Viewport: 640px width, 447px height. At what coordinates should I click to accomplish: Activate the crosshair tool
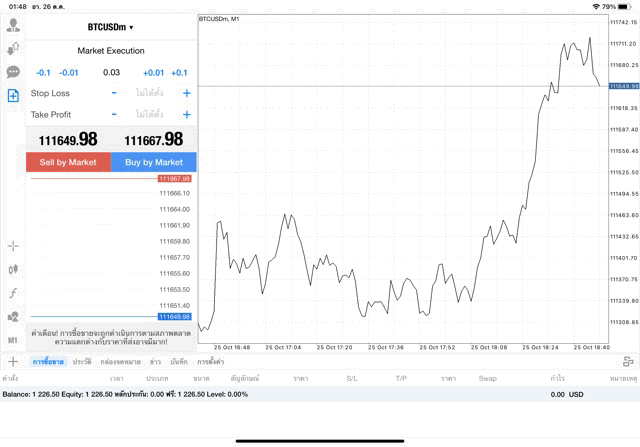pyautogui.click(x=13, y=246)
